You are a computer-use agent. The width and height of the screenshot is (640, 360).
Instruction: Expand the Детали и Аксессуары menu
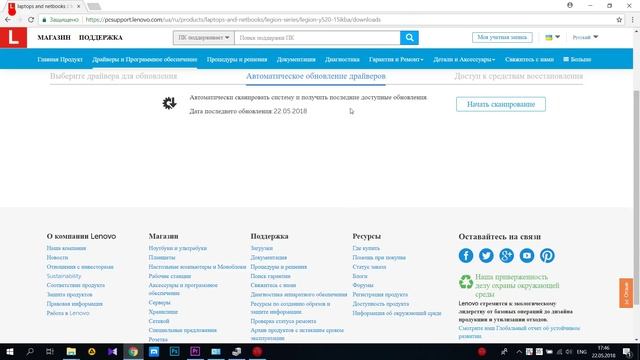pyautogui.click(x=464, y=59)
